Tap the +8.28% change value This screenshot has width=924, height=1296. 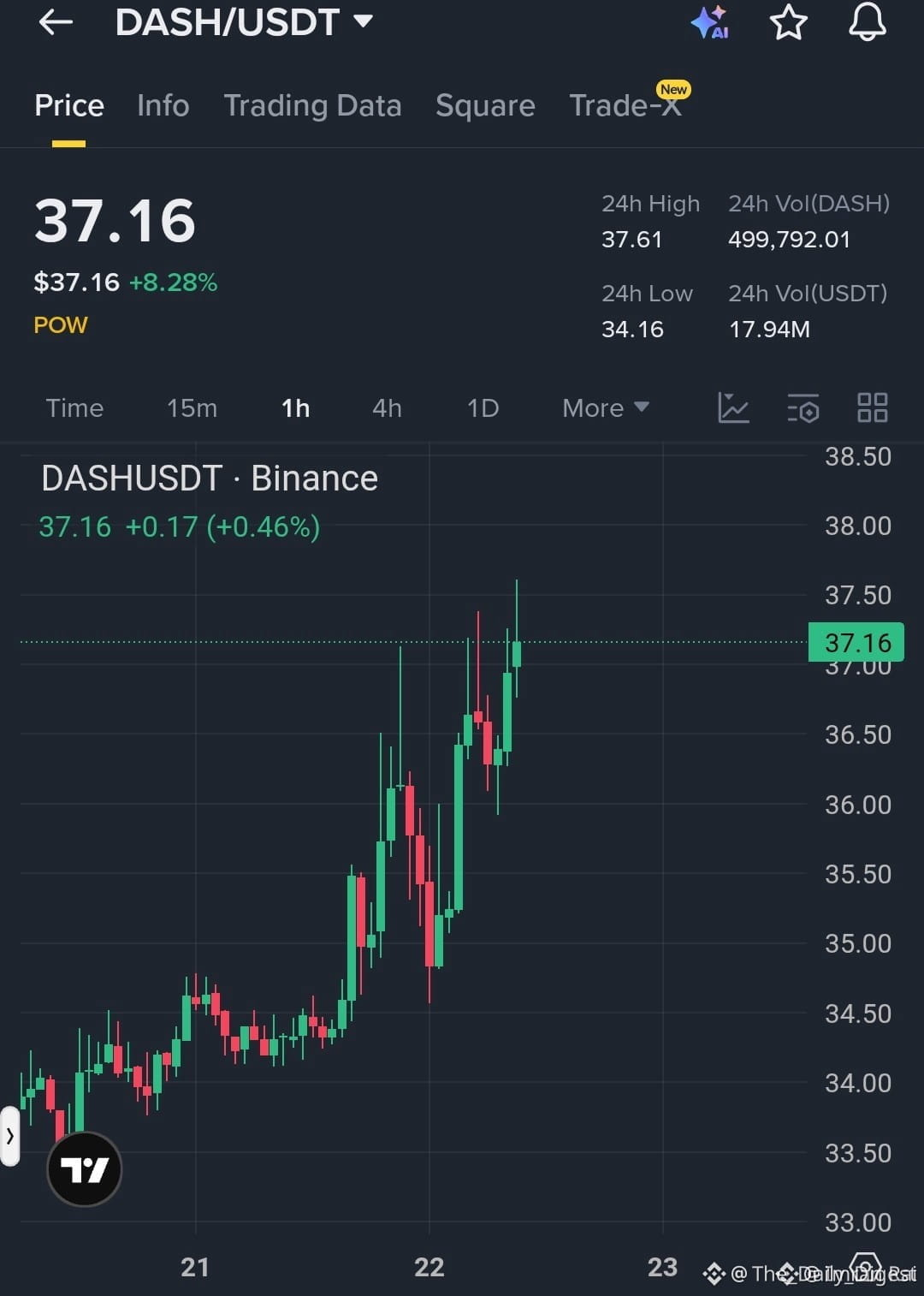[x=173, y=282]
